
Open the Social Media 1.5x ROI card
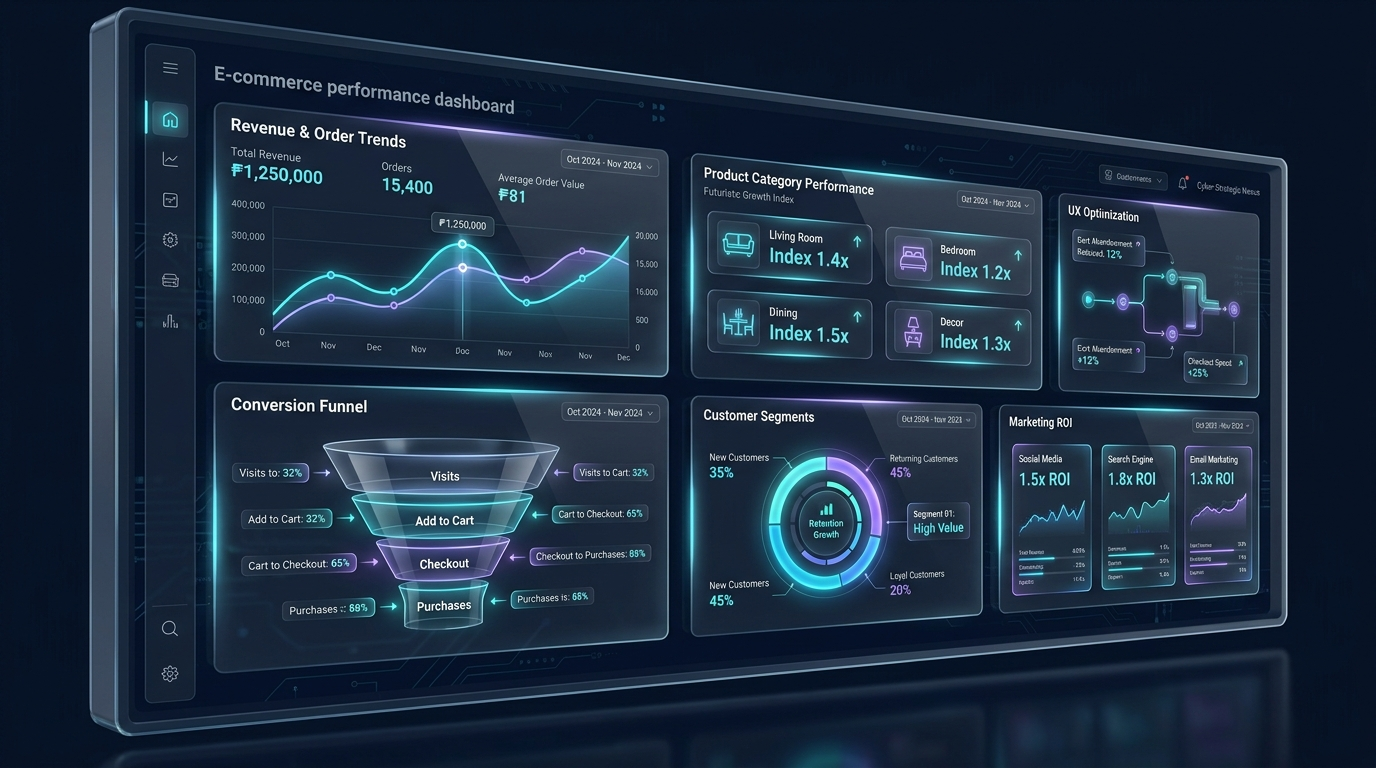coord(1050,518)
